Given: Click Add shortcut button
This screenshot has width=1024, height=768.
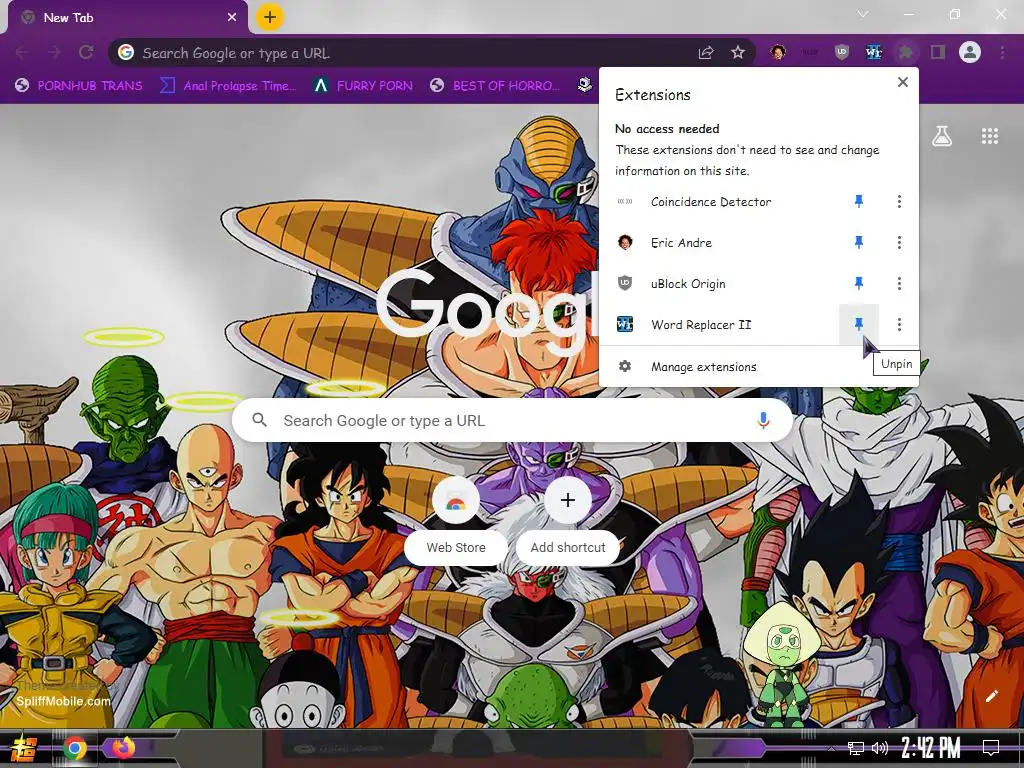Looking at the screenshot, I should click(x=568, y=521).
